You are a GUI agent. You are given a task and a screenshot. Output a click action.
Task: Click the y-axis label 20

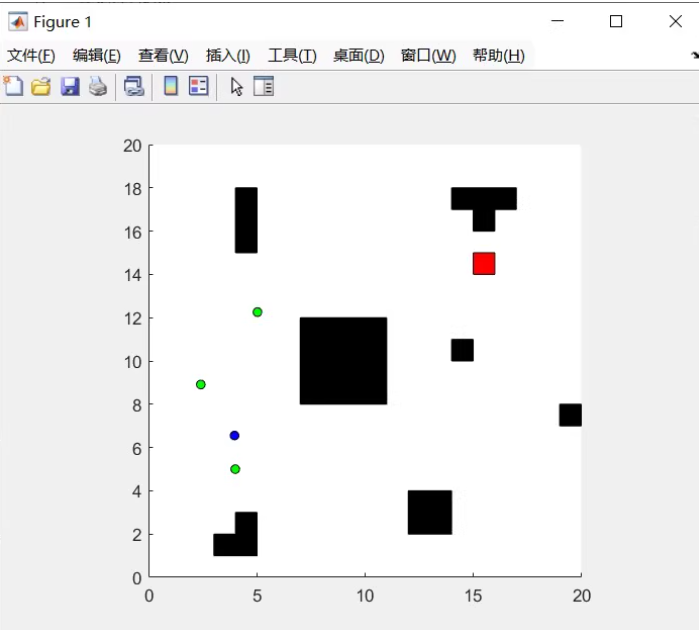tap(132, 146)
